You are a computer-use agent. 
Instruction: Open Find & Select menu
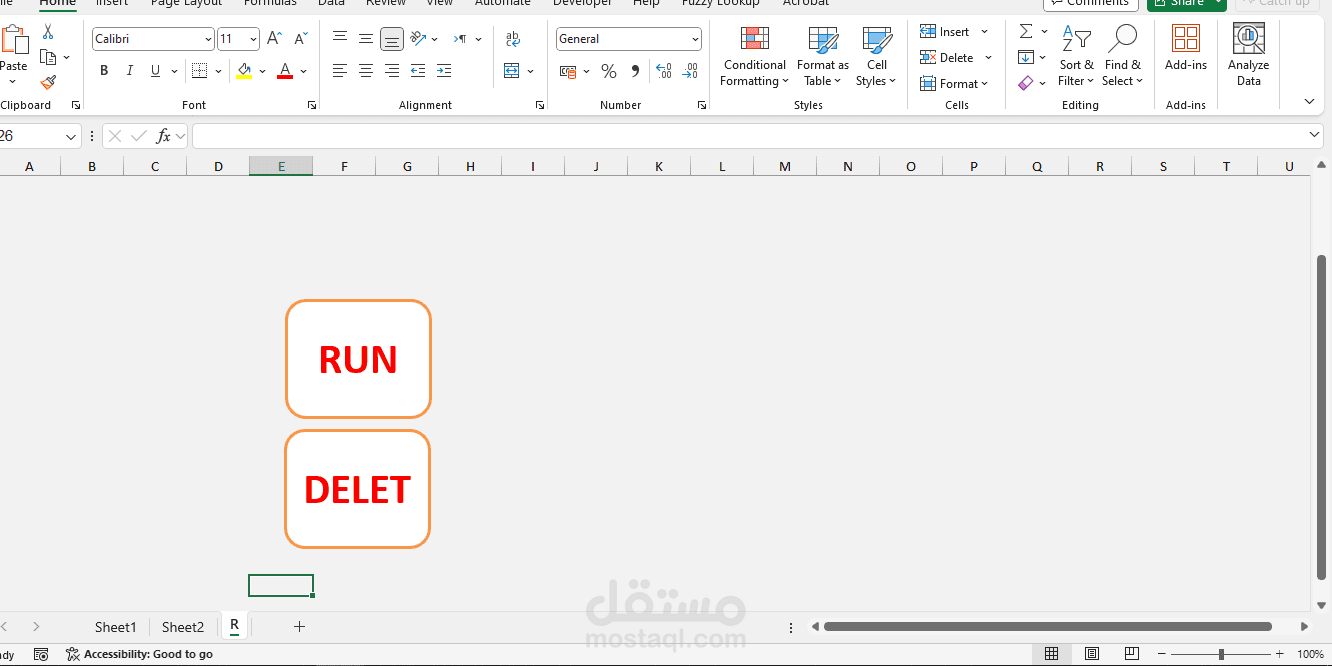pyautogui.click(x=1123, y=57)
